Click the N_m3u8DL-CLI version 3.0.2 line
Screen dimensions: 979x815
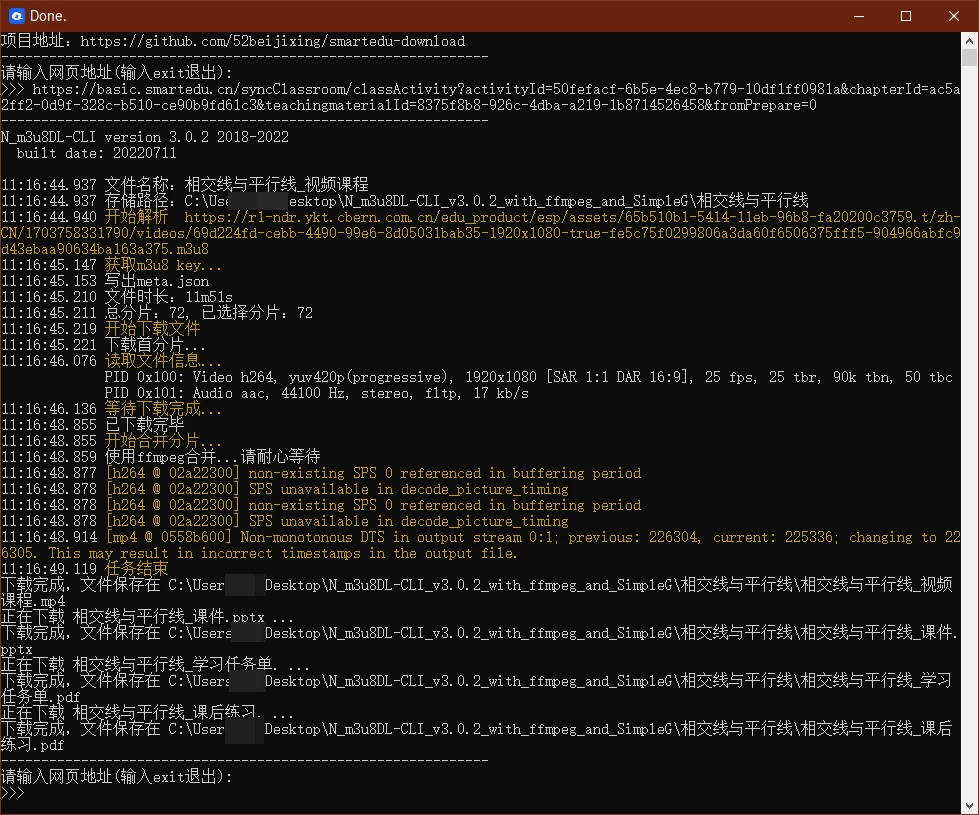[x=144, y=137]
